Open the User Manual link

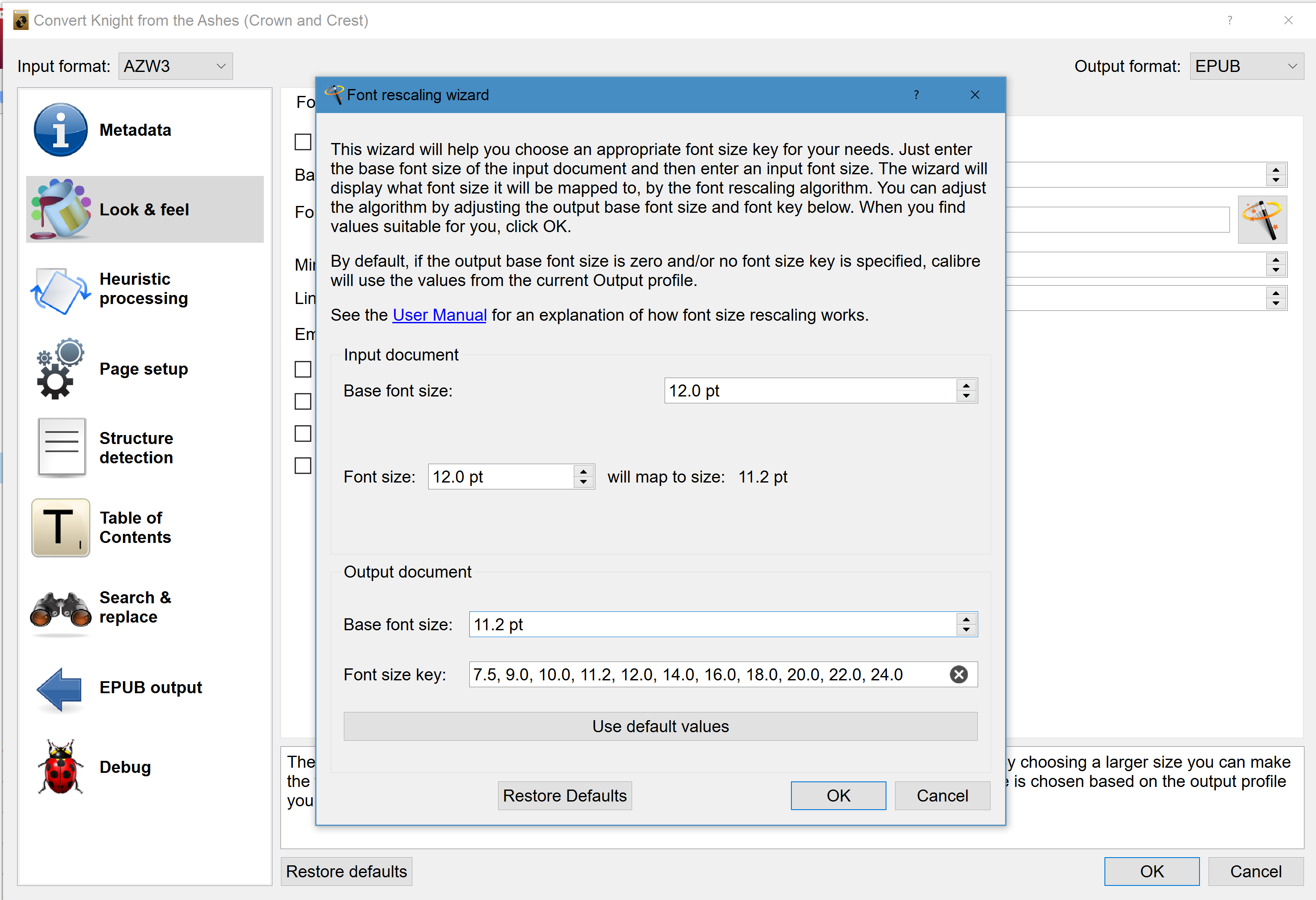[x=439, y=315]
